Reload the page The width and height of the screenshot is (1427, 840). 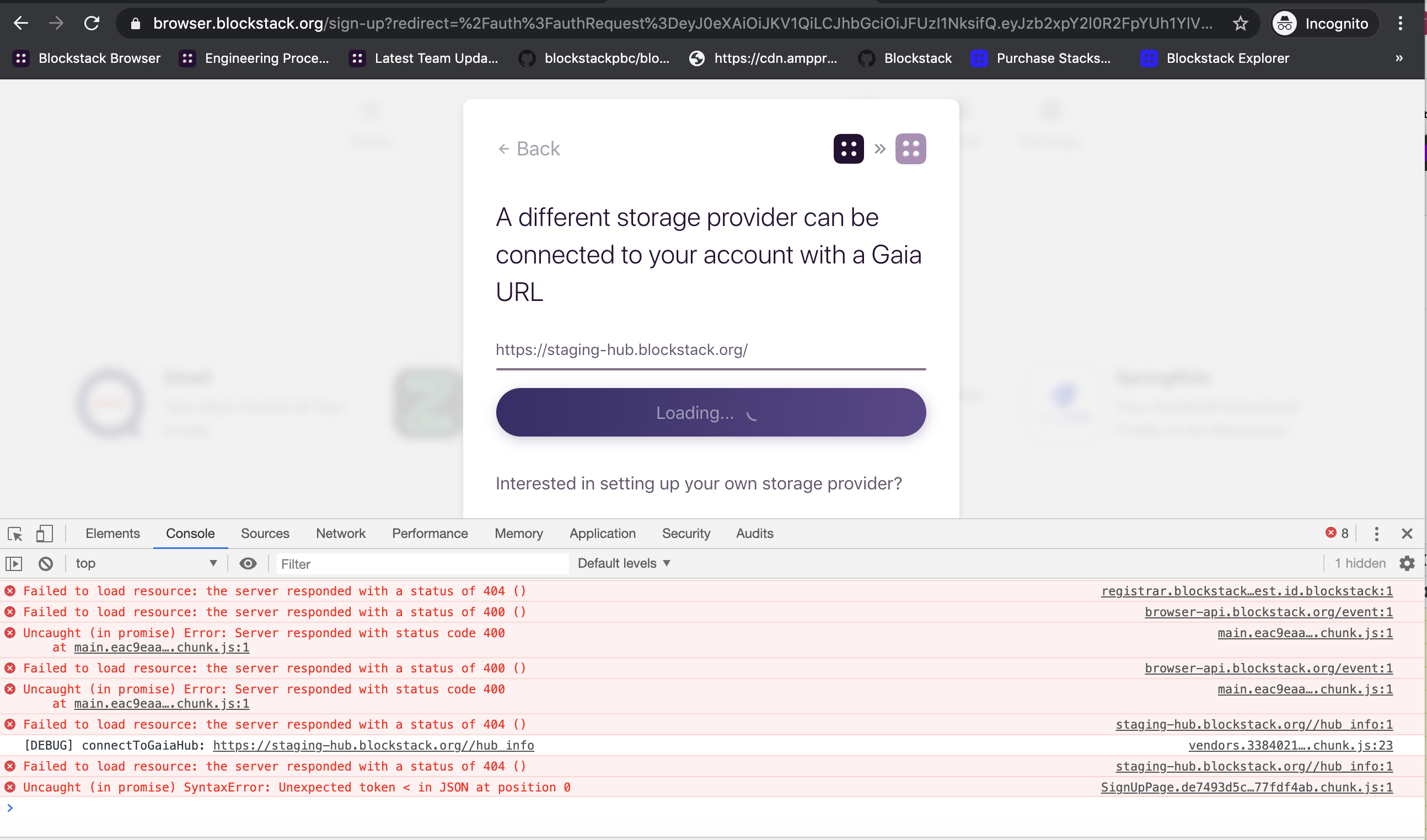point(92,23)
